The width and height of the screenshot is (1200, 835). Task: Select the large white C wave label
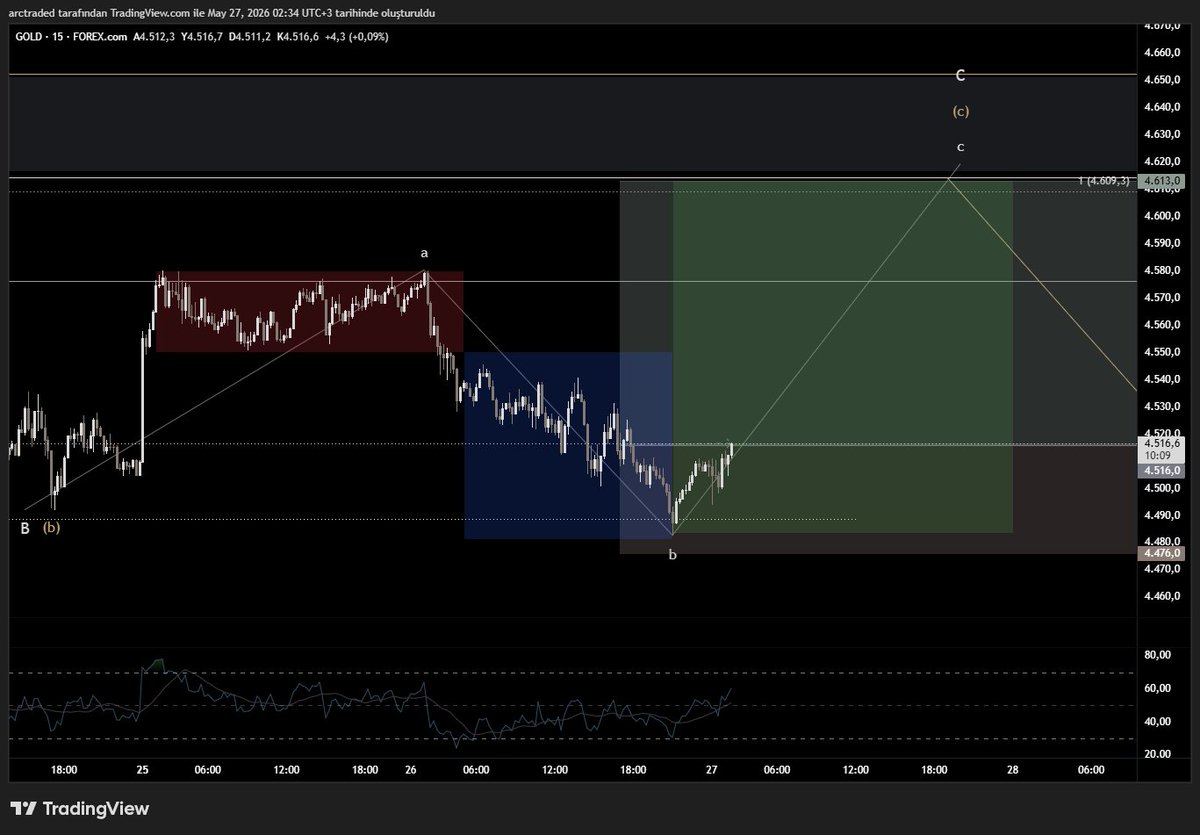[x=960, y=75]
